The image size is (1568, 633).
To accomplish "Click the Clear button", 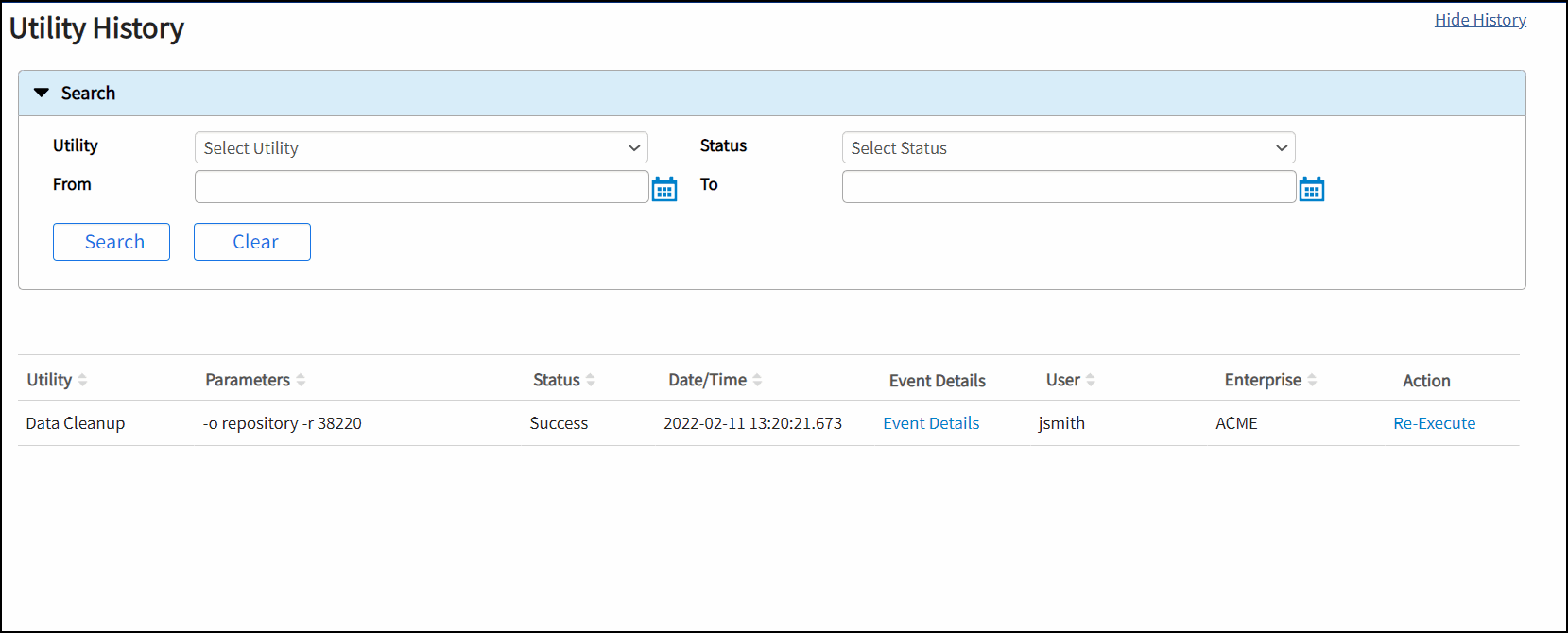I will (x=252, y=242).
